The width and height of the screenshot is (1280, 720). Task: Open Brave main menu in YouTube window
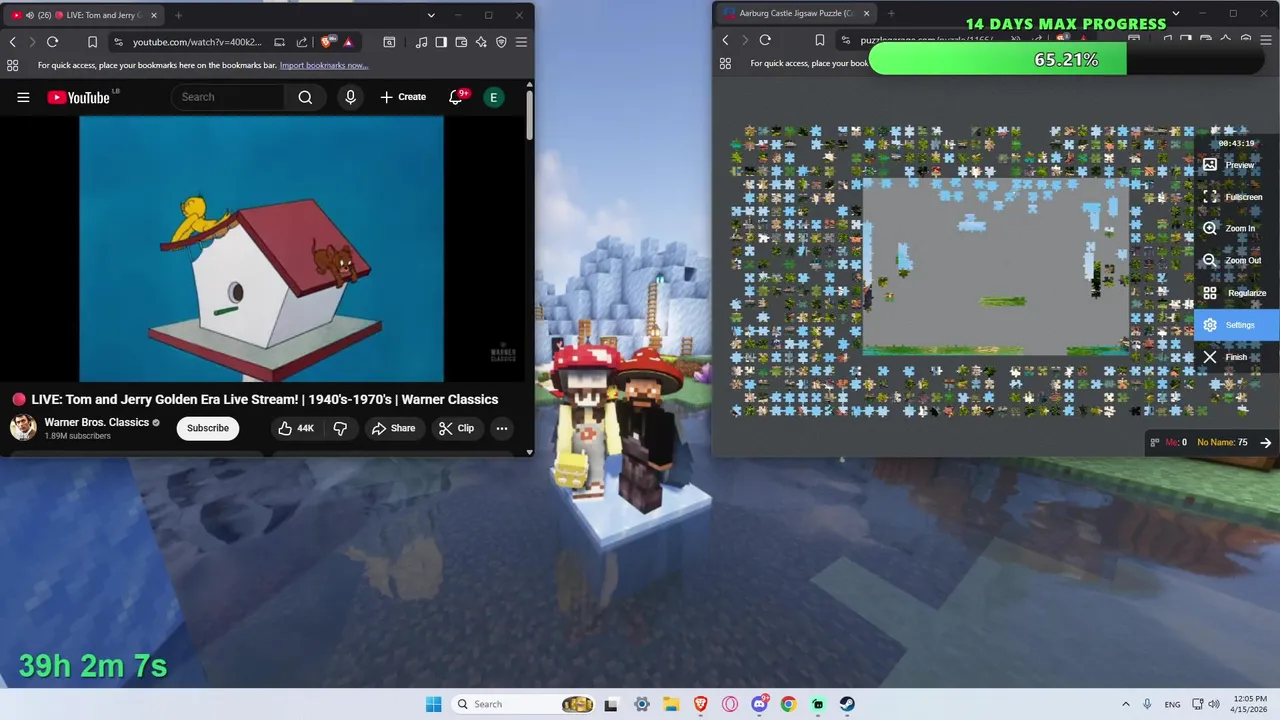point(521,42)
